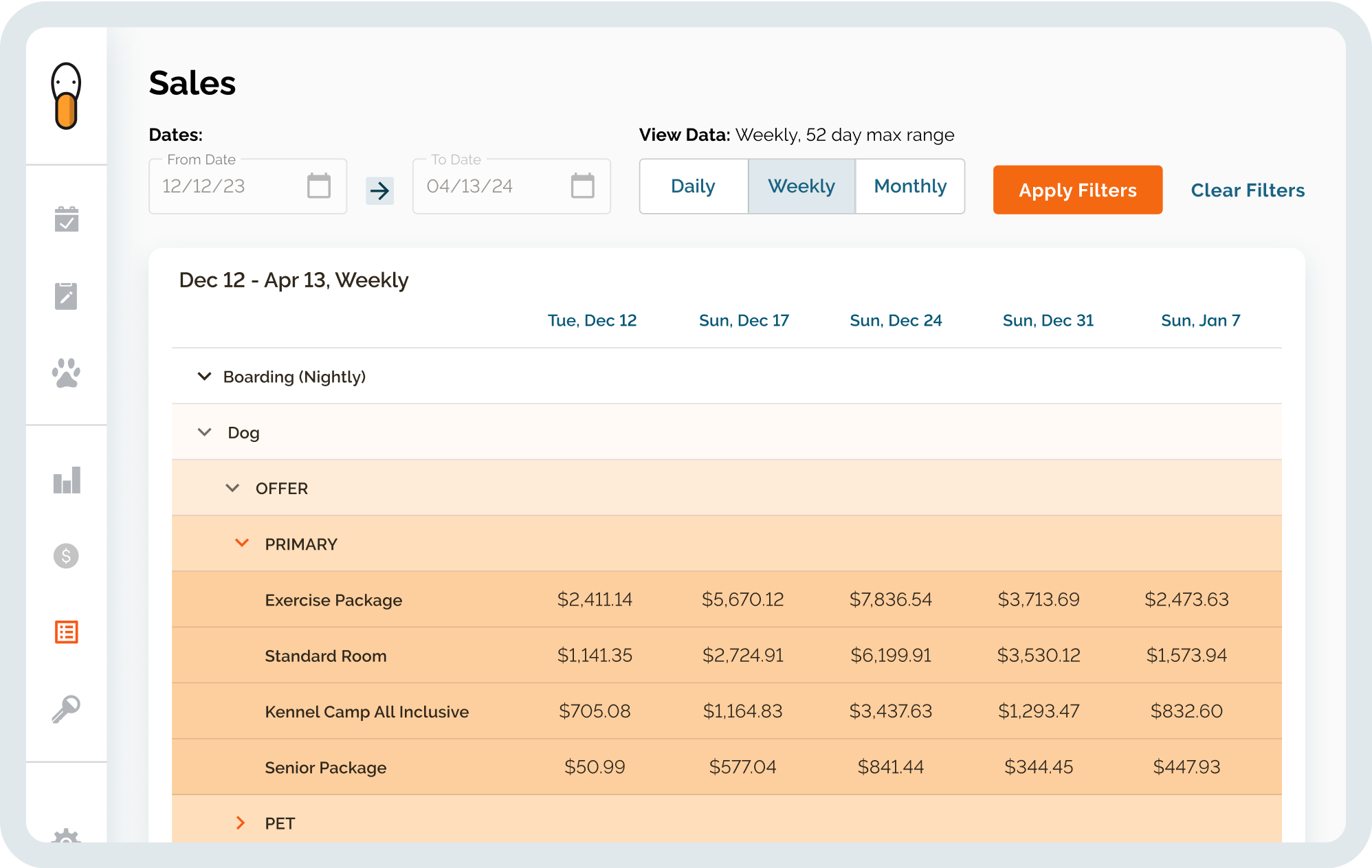Open the paw print pets icon

point(66,373)
